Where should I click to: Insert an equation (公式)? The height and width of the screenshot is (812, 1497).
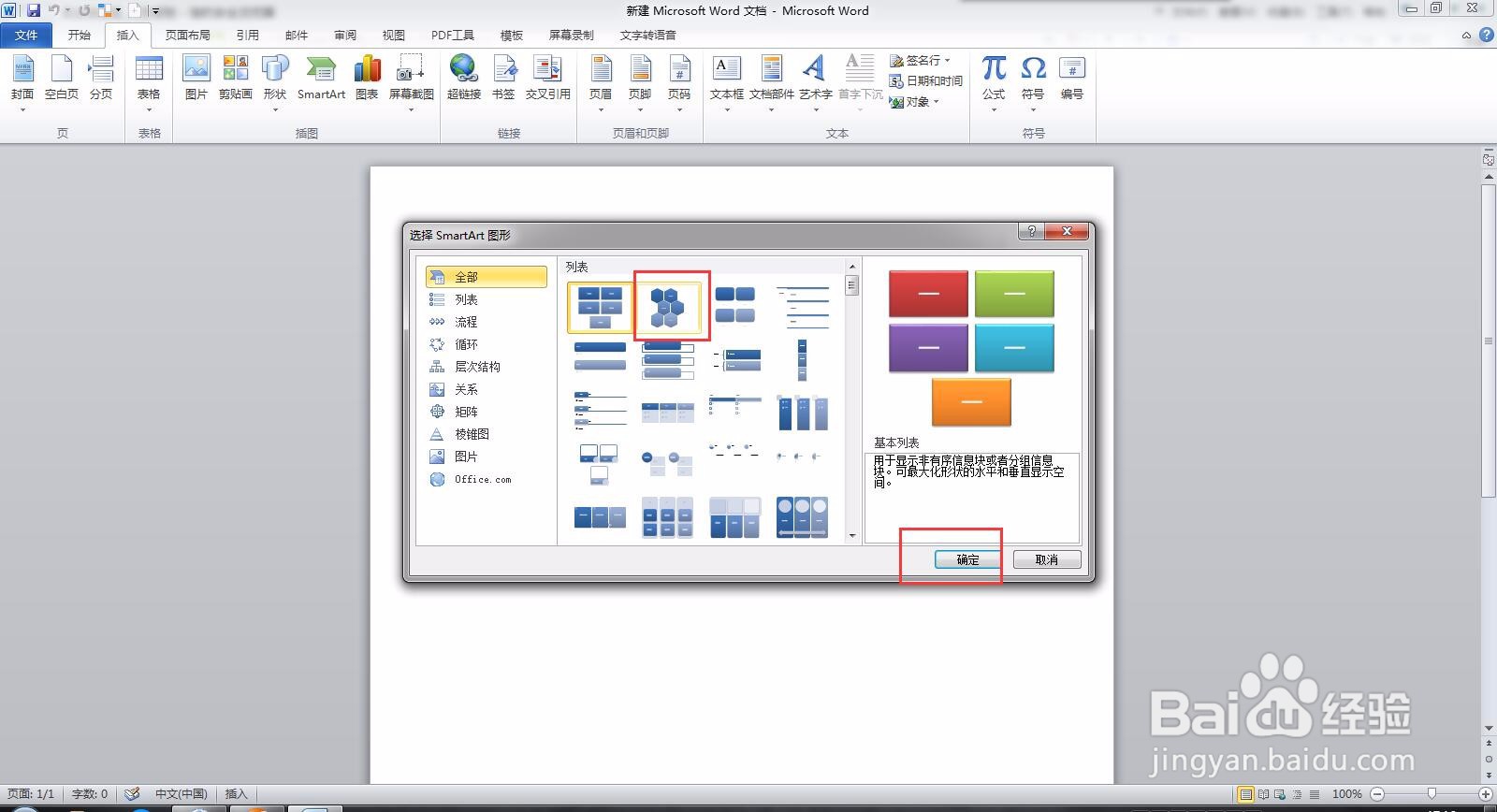pos(994,82)
